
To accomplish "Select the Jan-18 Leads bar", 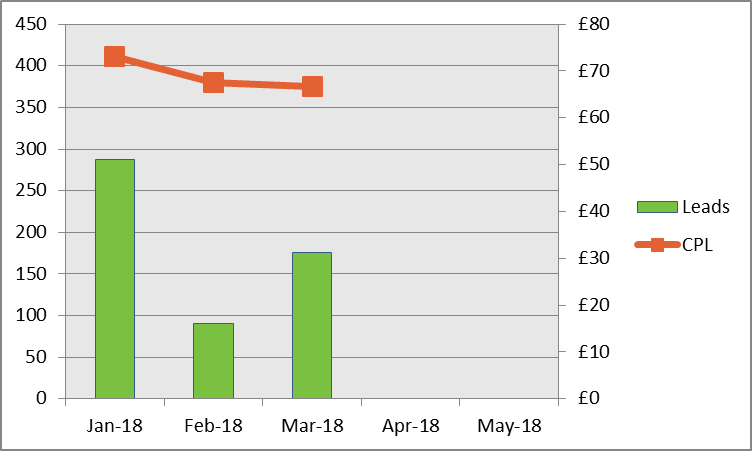I will point(114,278).
